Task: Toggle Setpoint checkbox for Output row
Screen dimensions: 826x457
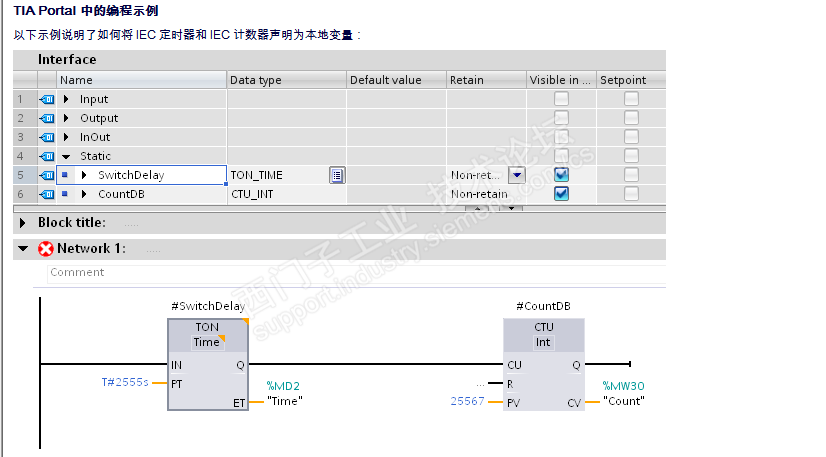Action: click(x=631, y=117)
